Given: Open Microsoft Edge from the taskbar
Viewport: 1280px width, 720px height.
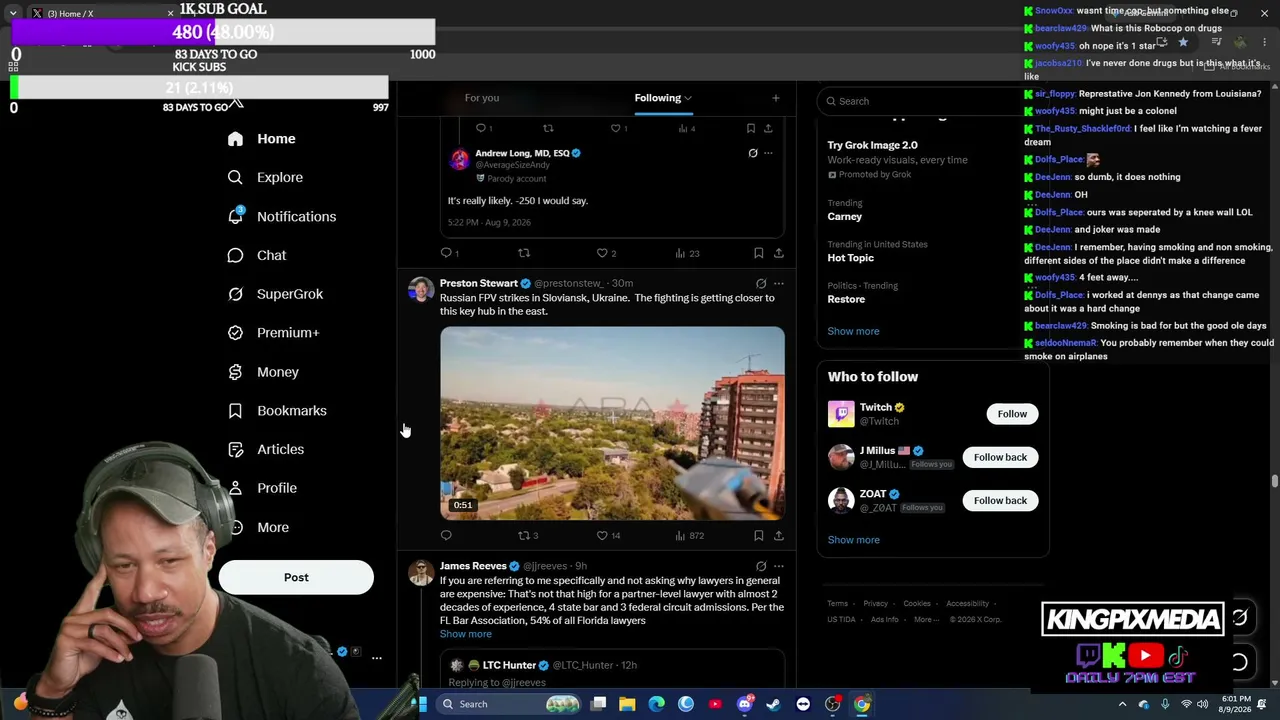Looking at the screenshot, I should click(656, 704).
